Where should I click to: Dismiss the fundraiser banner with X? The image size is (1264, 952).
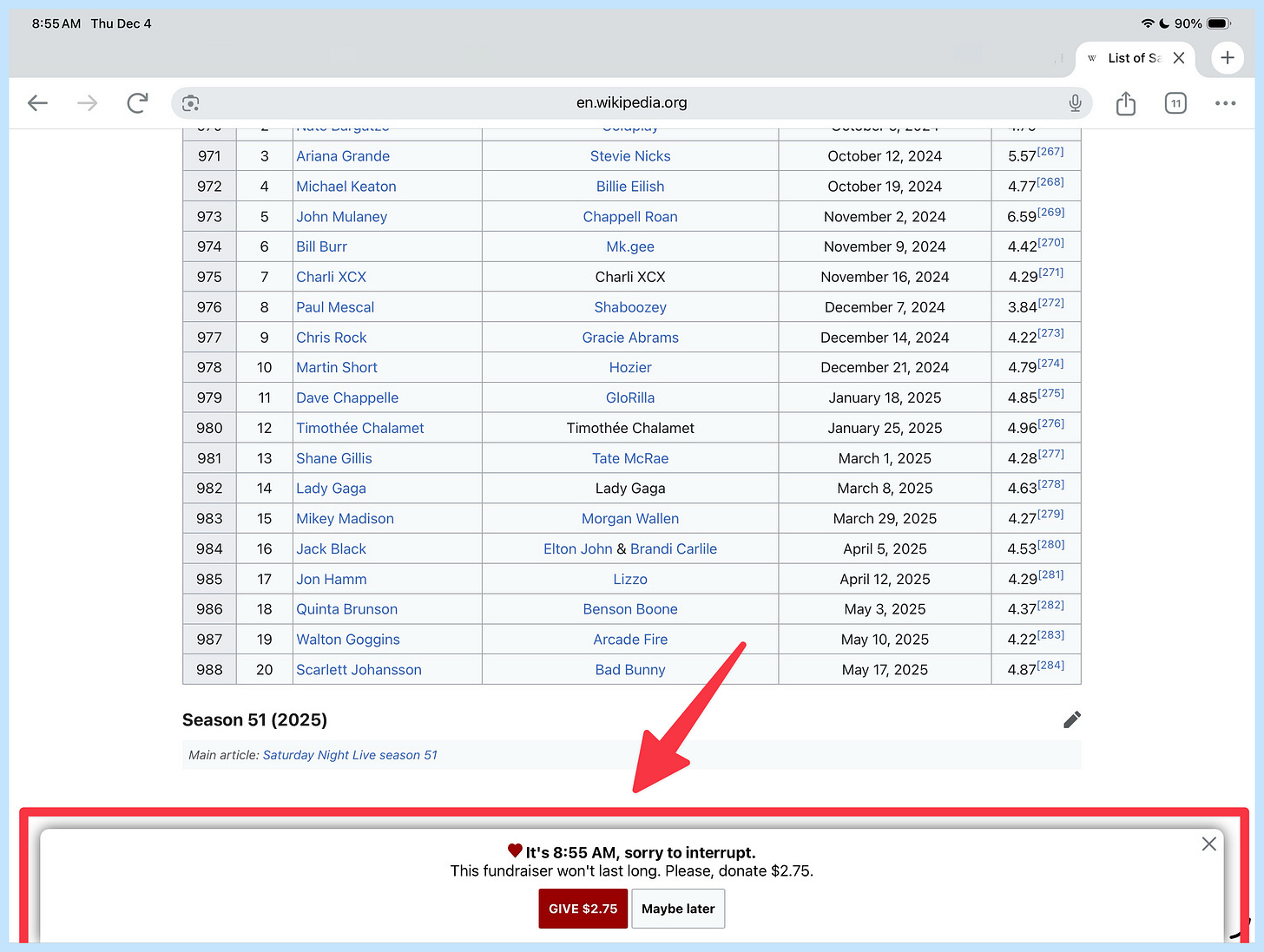[1208, 844]
